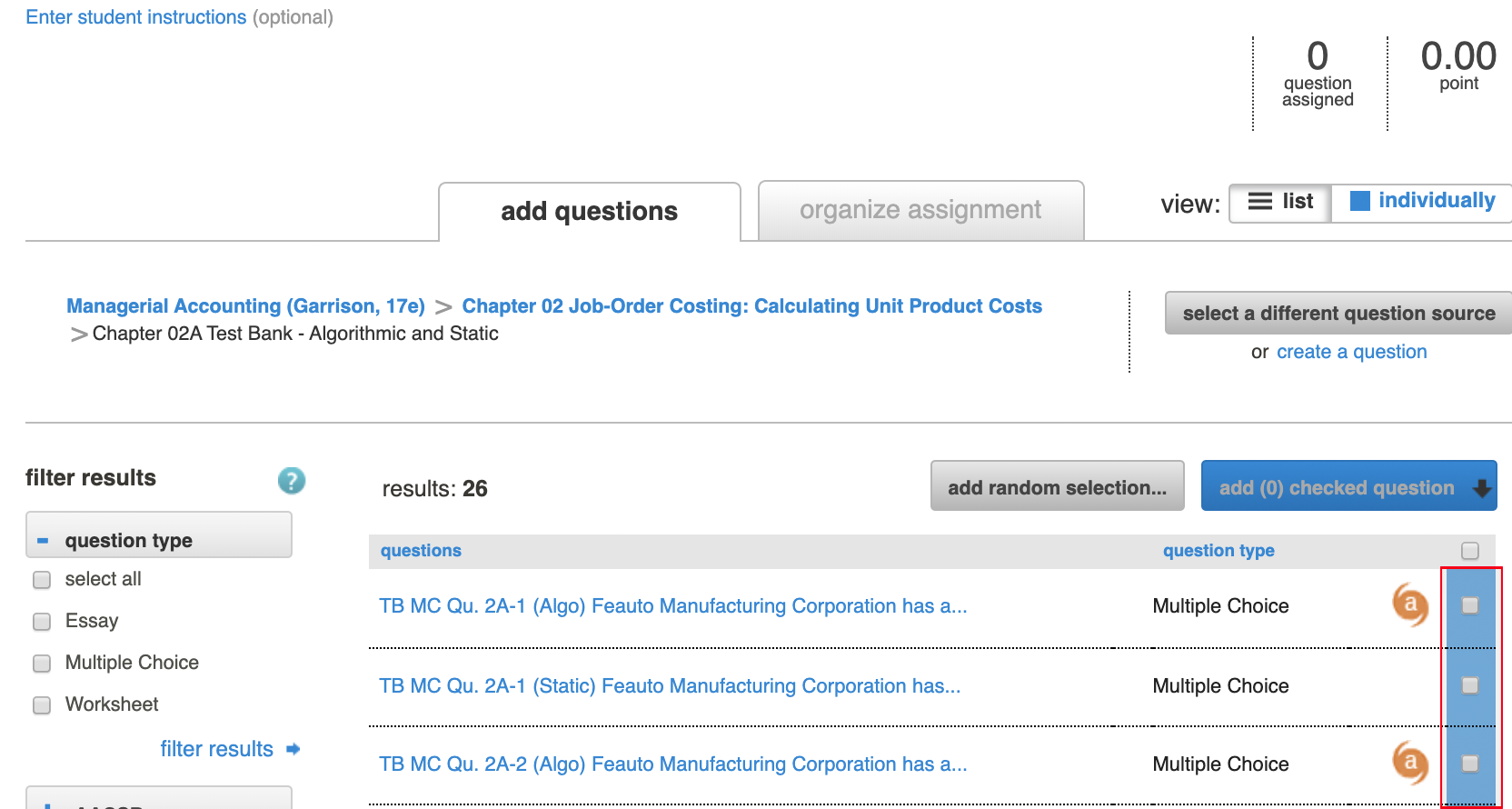The height and width of the screenshot is (809, 1512).
Task: Open the create a question link
Action: coord(1351,353)
